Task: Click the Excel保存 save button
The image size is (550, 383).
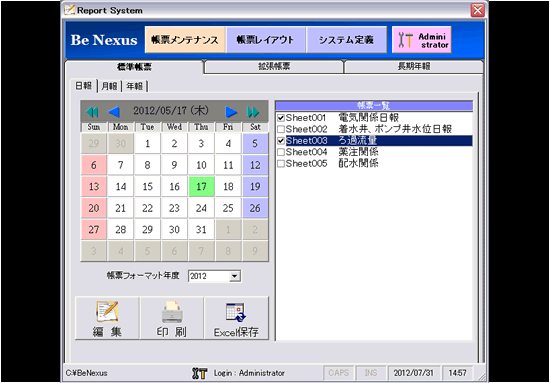Action: click(x=236, y=318)
